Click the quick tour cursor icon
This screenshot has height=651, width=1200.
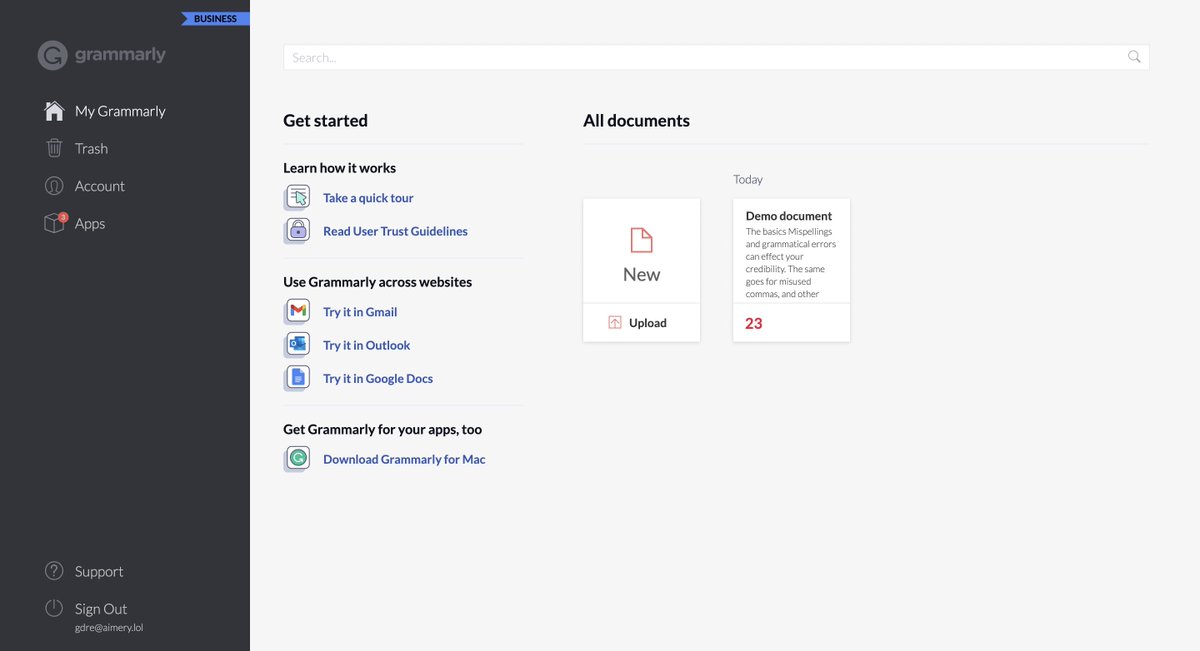pos(298,198)
